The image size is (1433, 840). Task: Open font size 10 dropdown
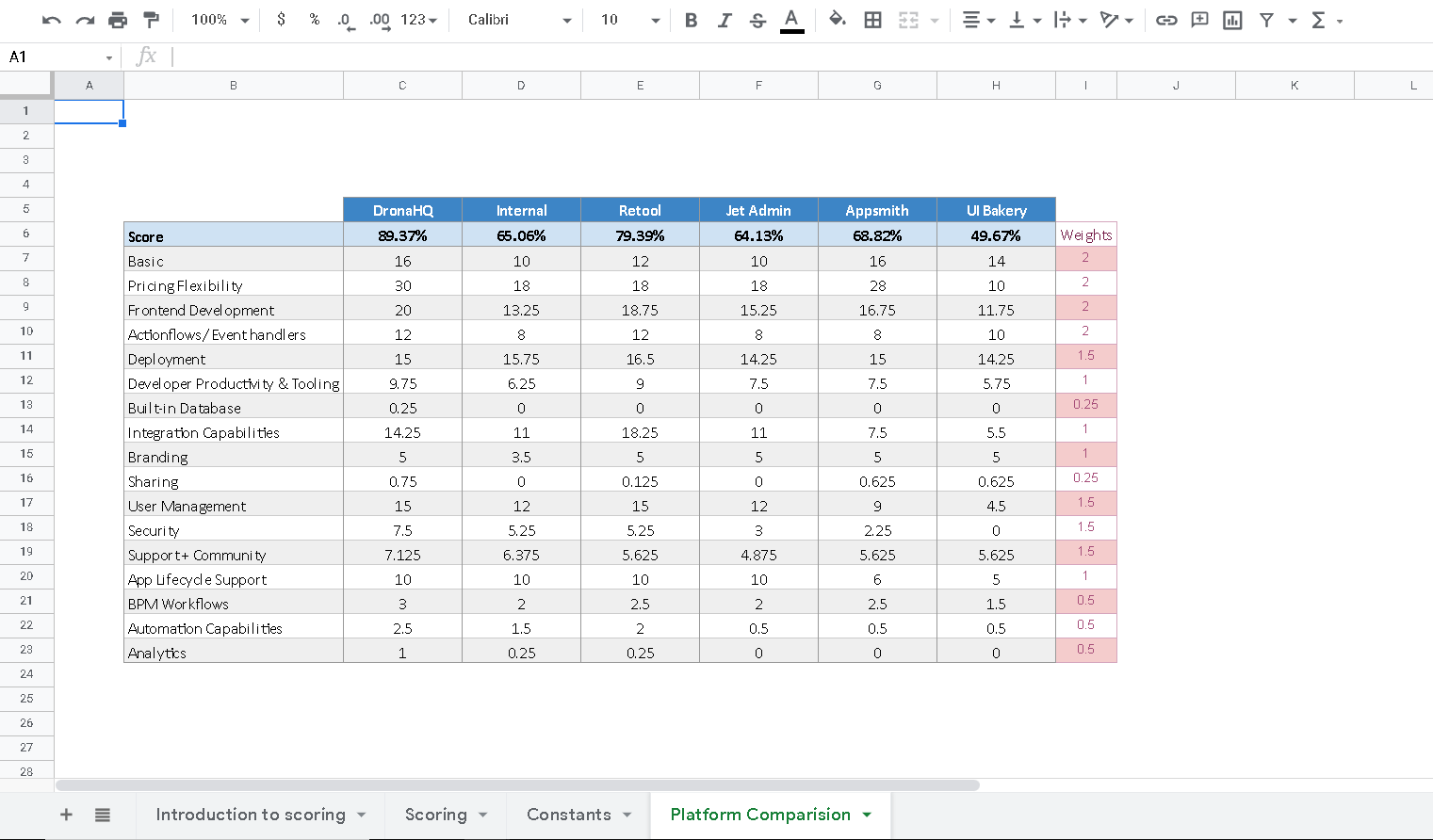630,20
